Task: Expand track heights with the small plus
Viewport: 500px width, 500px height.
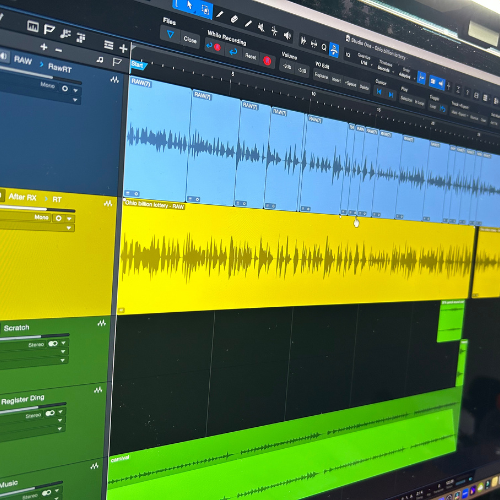Action: pos(44,47)
